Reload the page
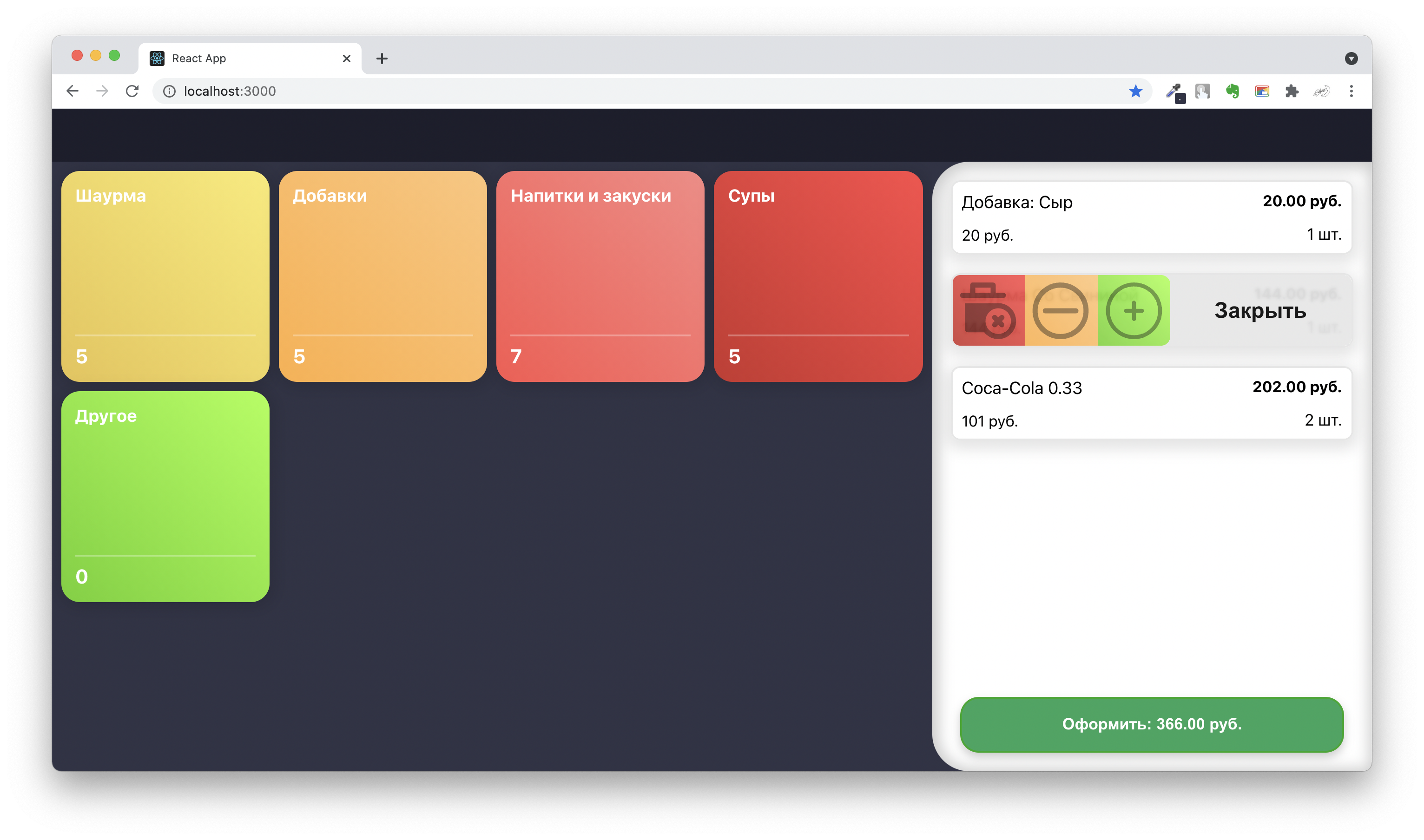This screenshot has height=840, width=1424. coord(132,91)
